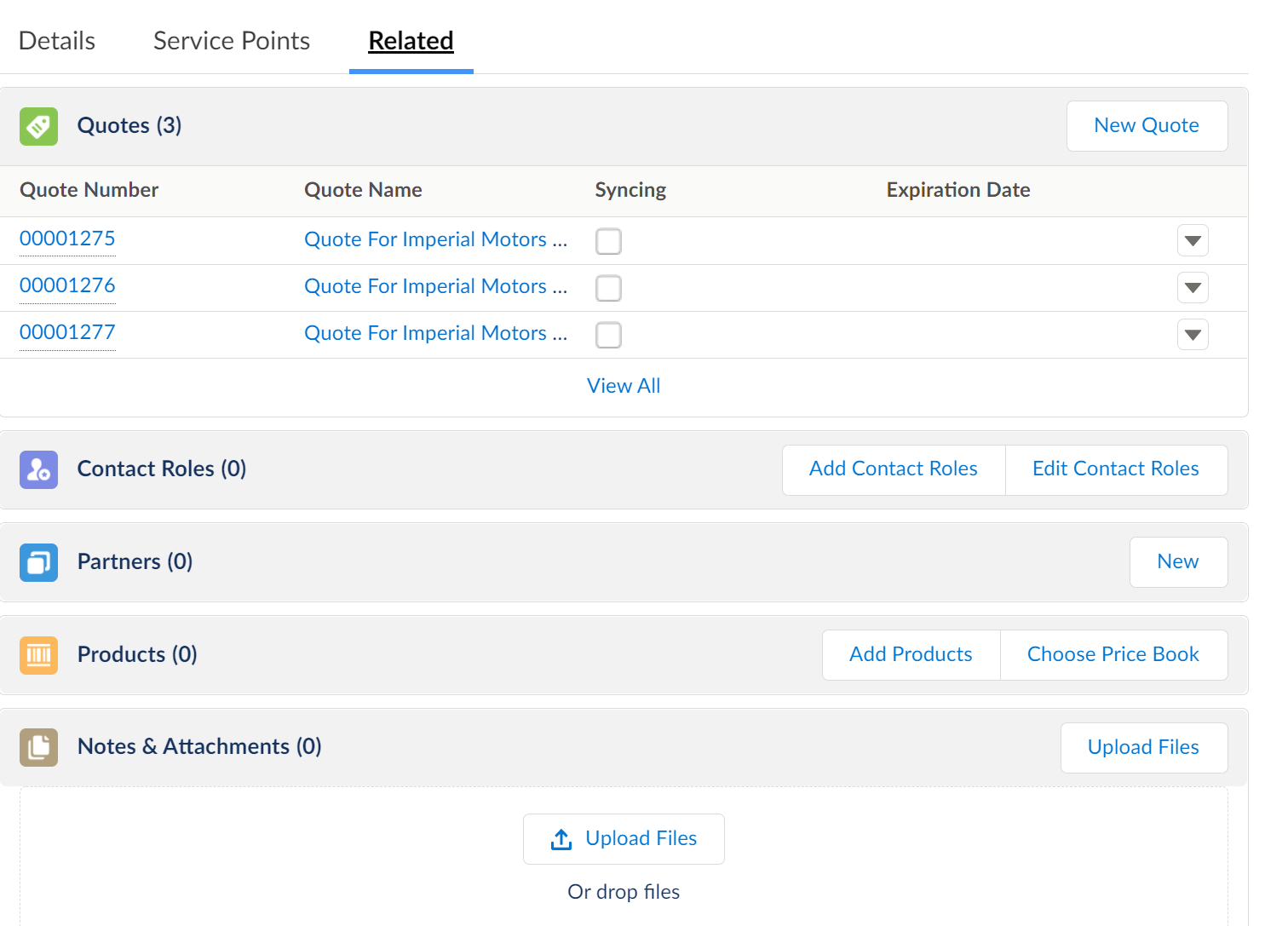
Task: Click the green Quotes tag icon
Action: coord(38,126)
